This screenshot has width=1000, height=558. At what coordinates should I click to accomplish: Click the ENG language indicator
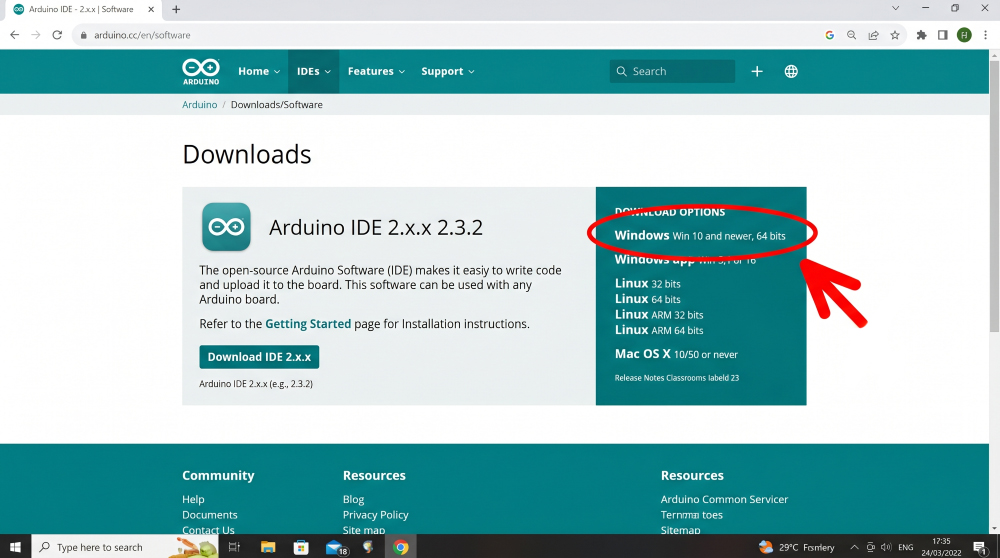(905, 547)
